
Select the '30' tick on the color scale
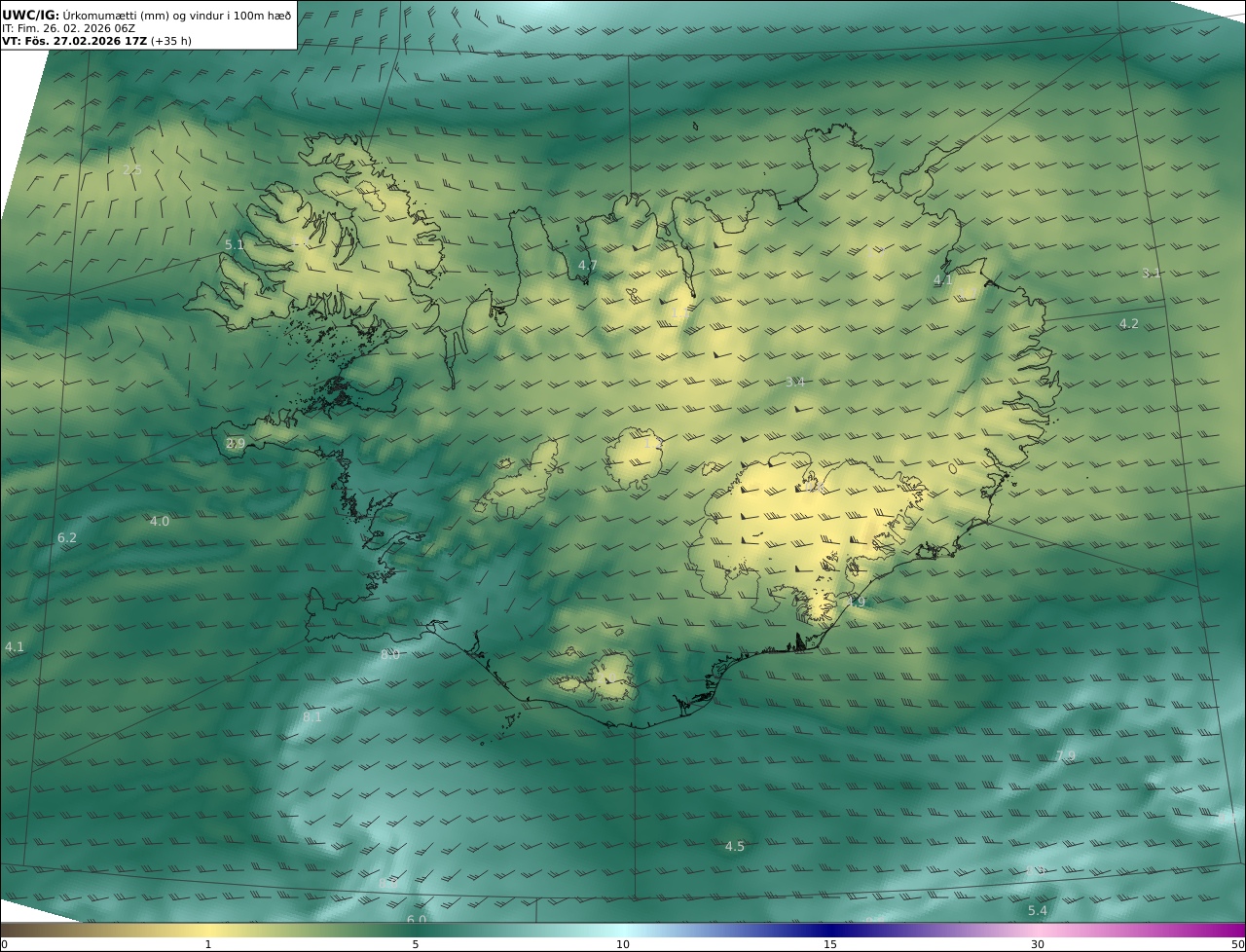[1038, 944]
